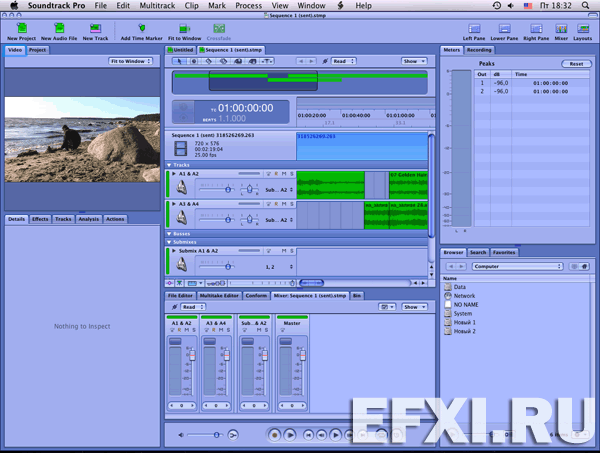Arm record on track A3 & A4
The image size is (600, 453).
(x=276, y=204)
